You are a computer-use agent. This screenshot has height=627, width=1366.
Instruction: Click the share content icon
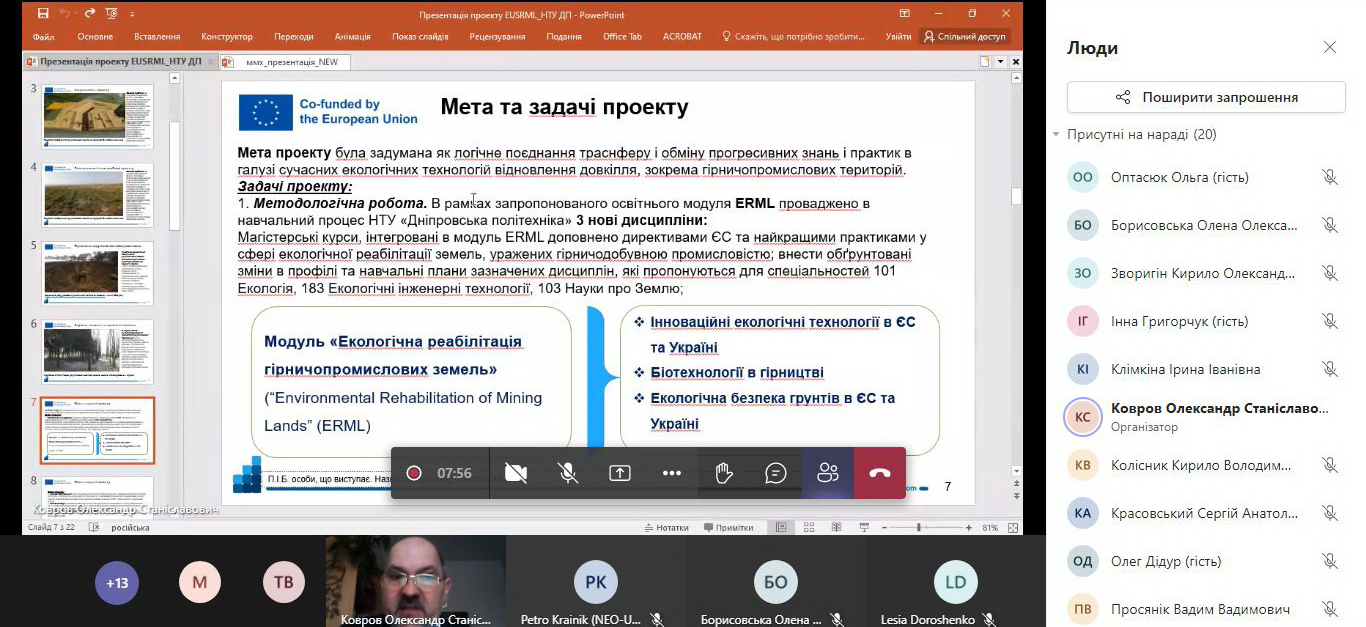[620, 473]
